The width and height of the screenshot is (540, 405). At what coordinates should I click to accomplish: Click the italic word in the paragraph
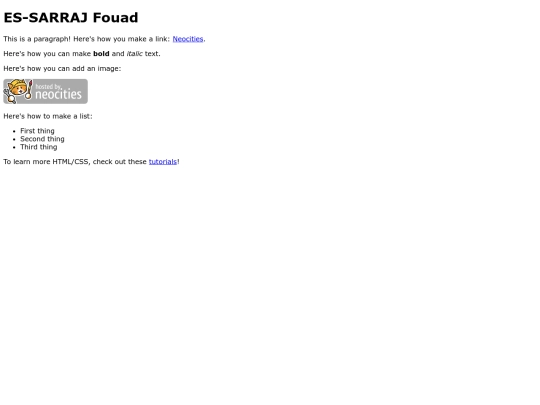[134, 54]
